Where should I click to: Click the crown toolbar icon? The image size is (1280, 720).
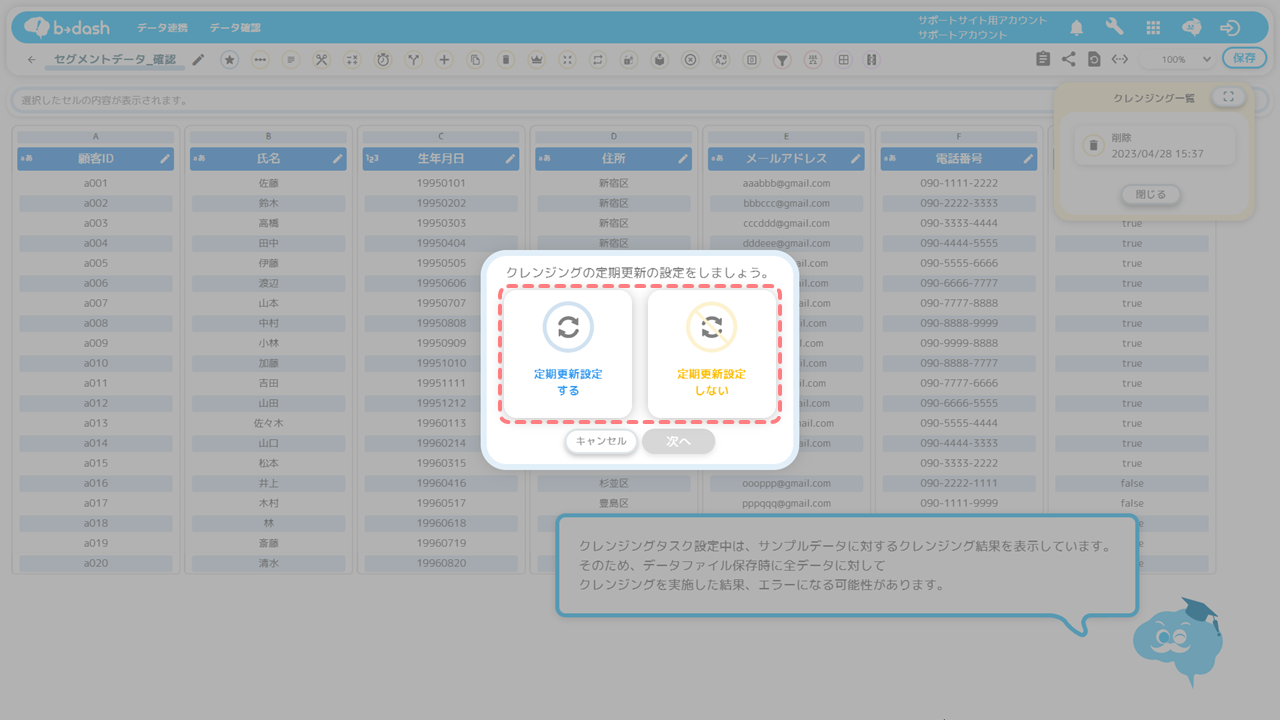[537, 60]
